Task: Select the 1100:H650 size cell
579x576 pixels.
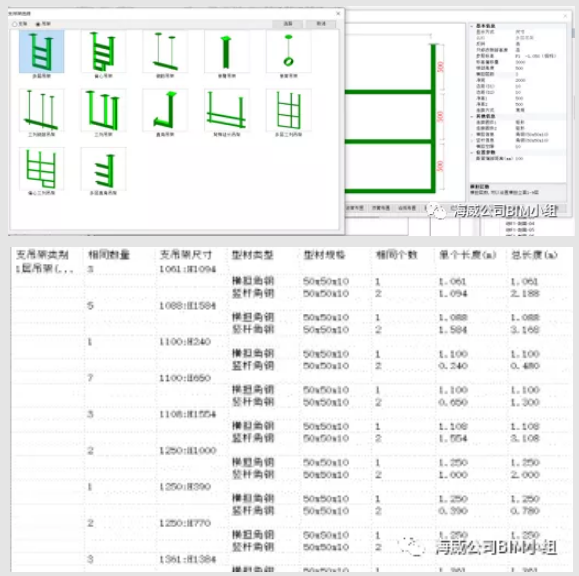Action: tap(185, 378)
